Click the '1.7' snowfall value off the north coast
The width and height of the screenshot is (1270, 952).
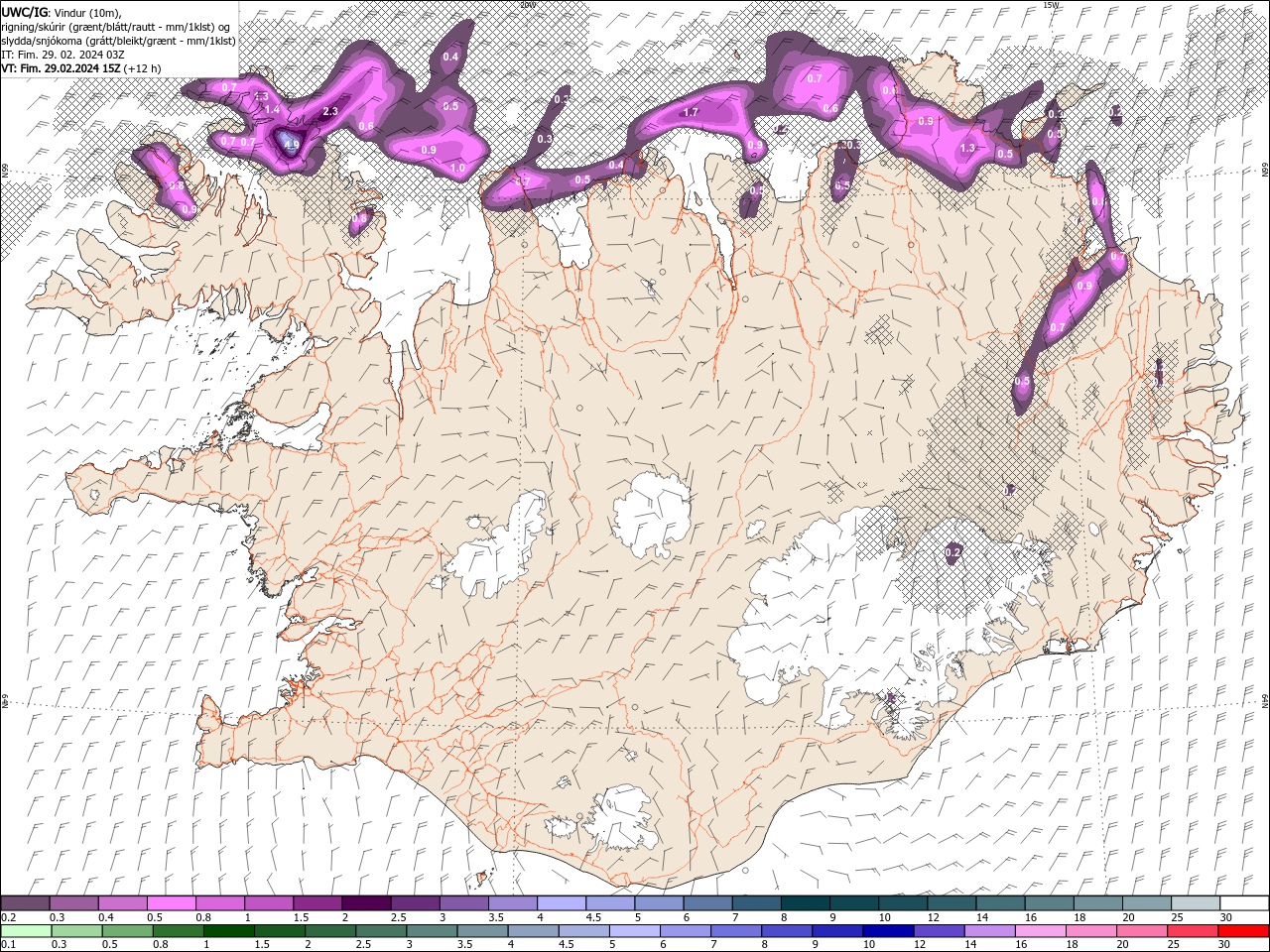pyautogui.click(x=692, y=113)
